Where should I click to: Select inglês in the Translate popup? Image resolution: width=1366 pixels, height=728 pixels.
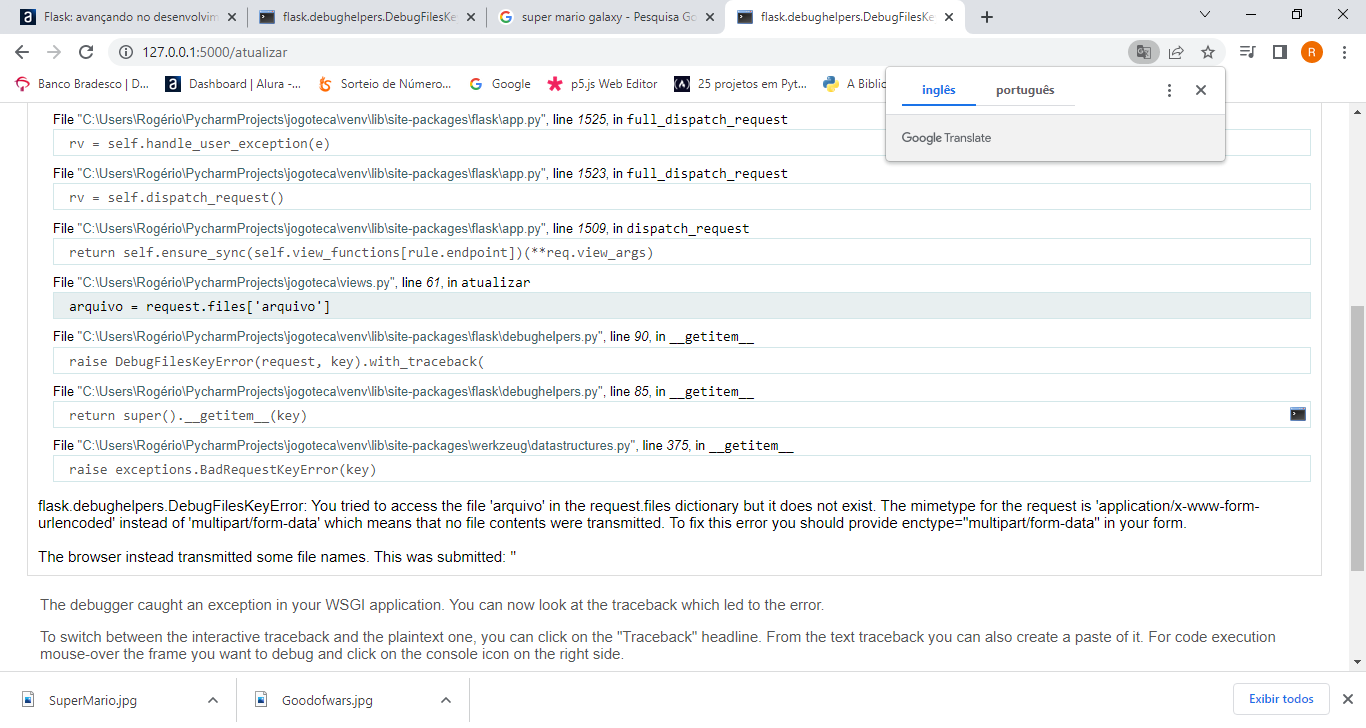point(938,90)
